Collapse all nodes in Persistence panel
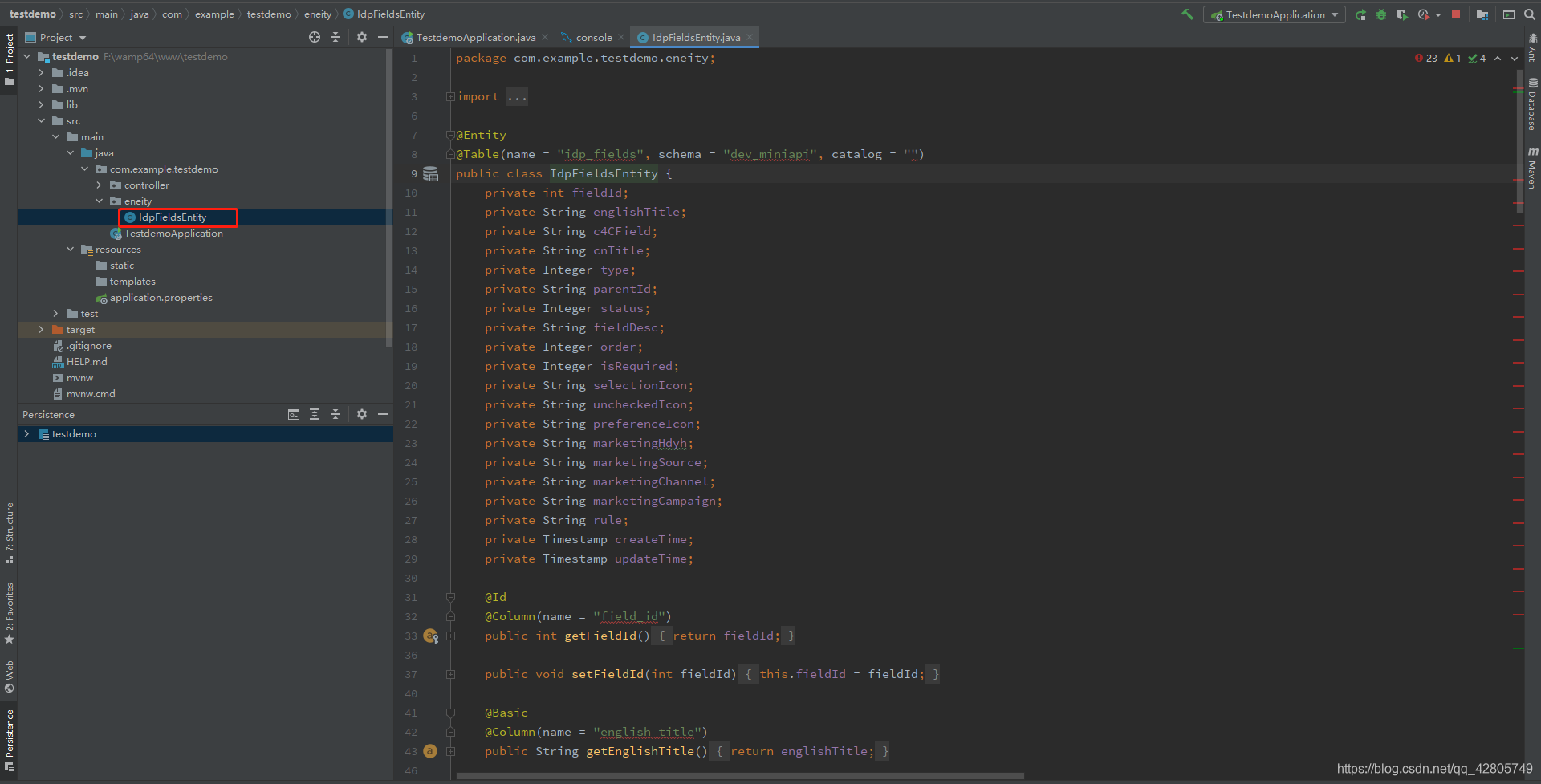Screen dimensions: 1541x784 click(335, 414)
